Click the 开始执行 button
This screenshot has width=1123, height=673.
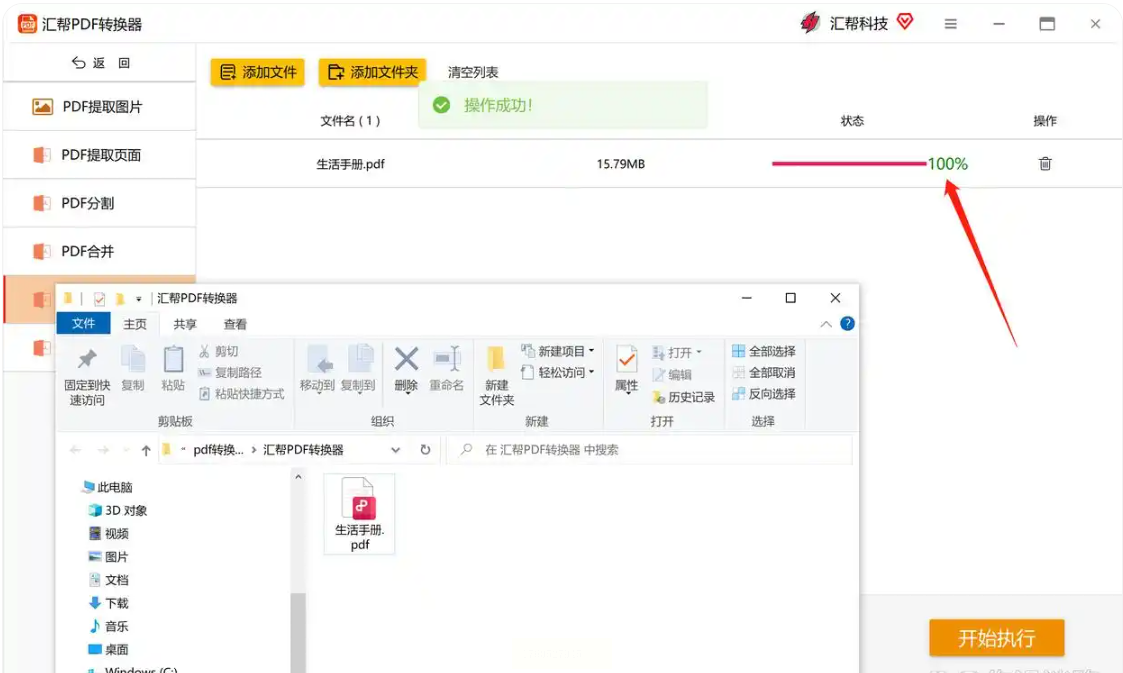[996, 638]
